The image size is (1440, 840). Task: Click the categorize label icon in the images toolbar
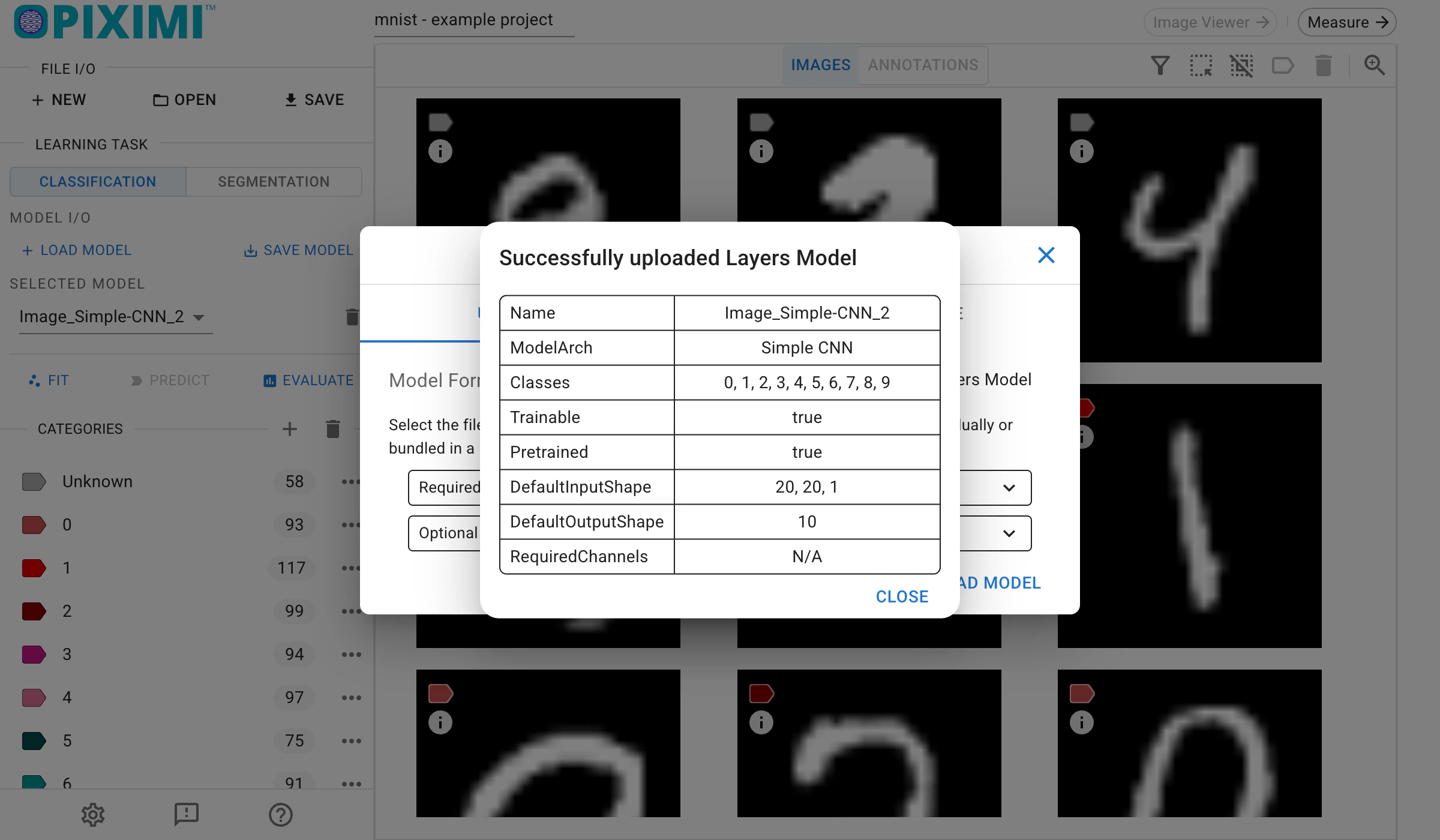click(1283, 65)
